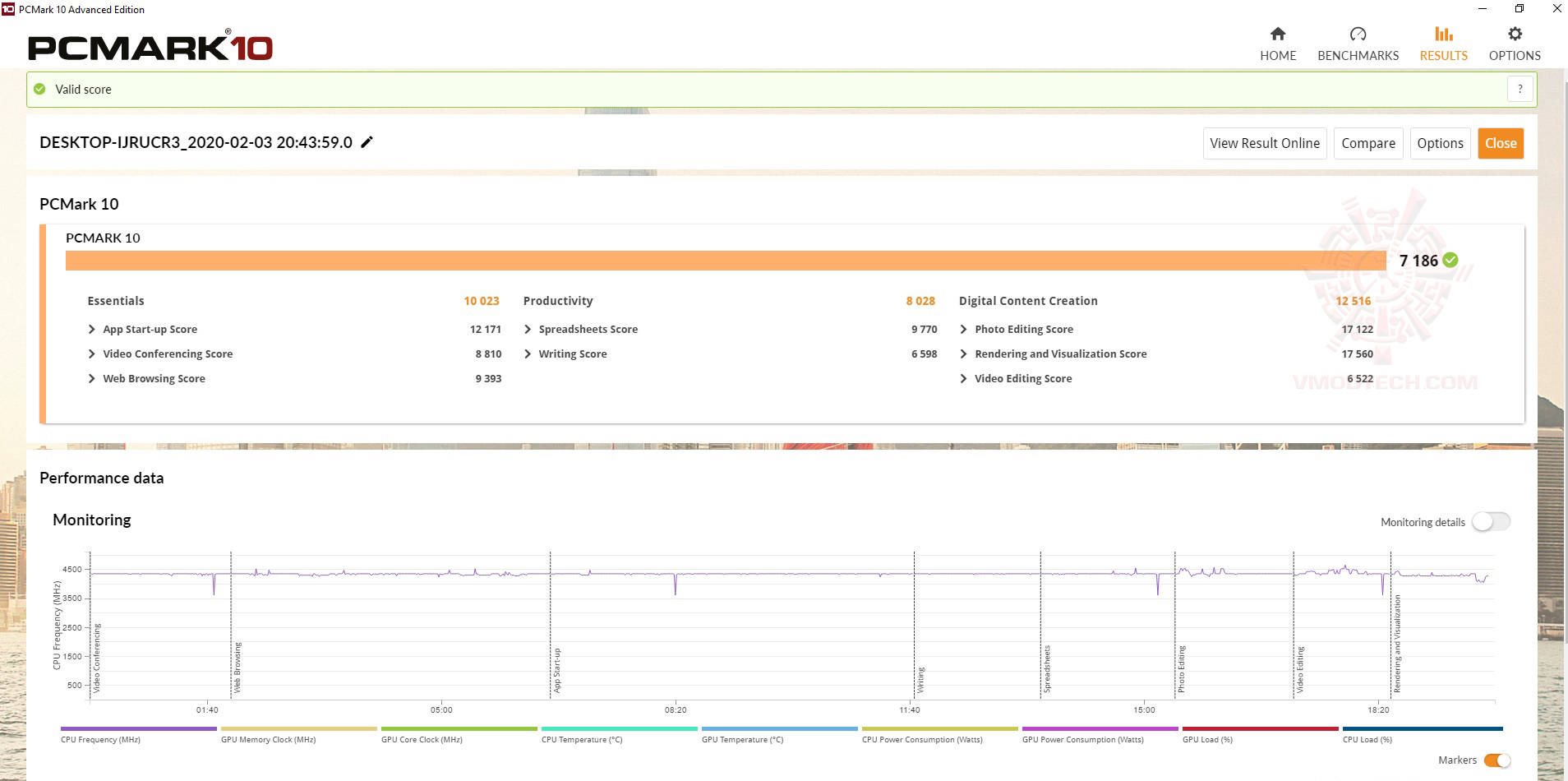Expand the Web Browsing Score row
The width and height of the screenshot is (1568, 781).
[91, 378]
